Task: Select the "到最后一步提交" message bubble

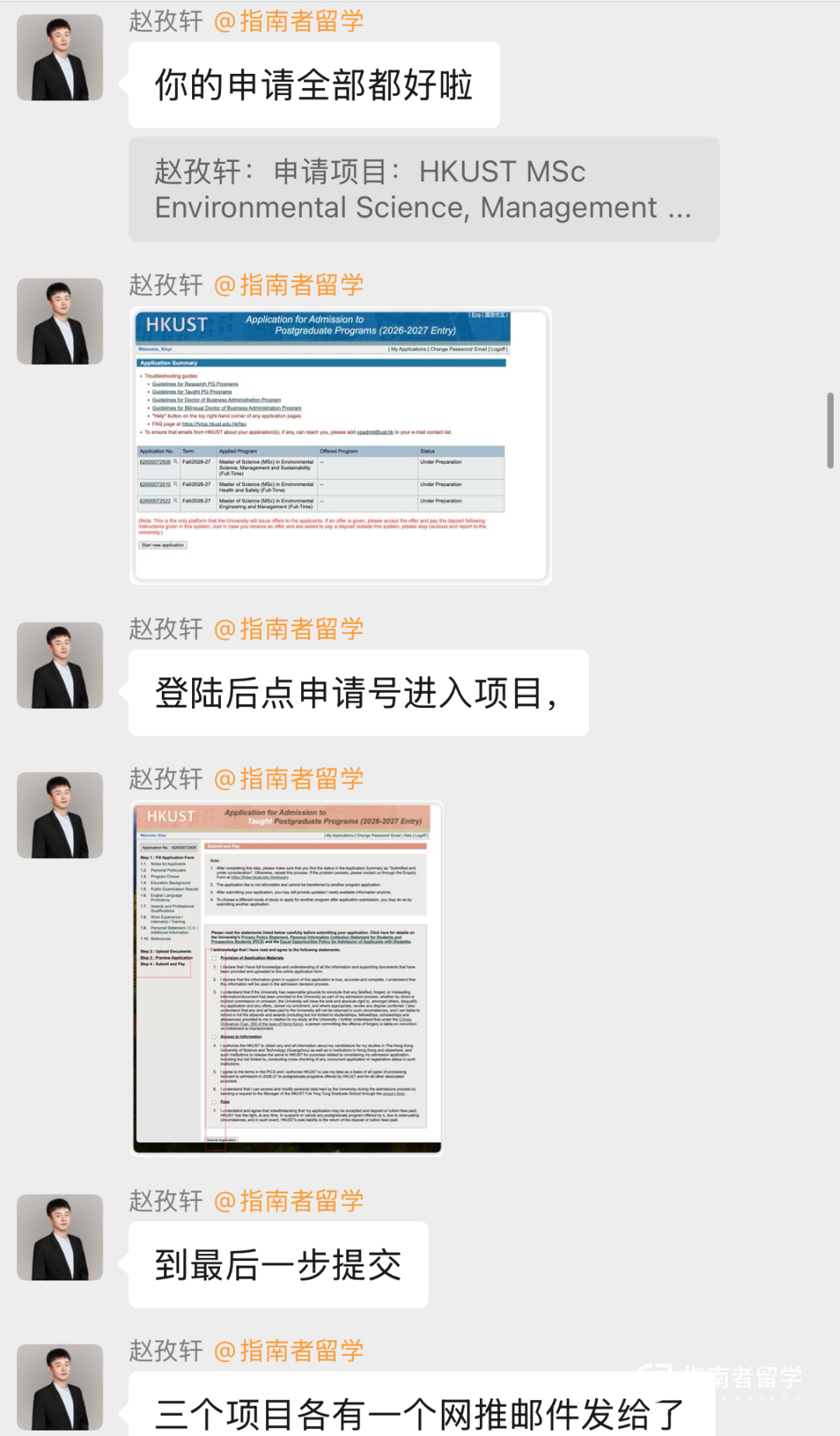Action: [278, 1264]
